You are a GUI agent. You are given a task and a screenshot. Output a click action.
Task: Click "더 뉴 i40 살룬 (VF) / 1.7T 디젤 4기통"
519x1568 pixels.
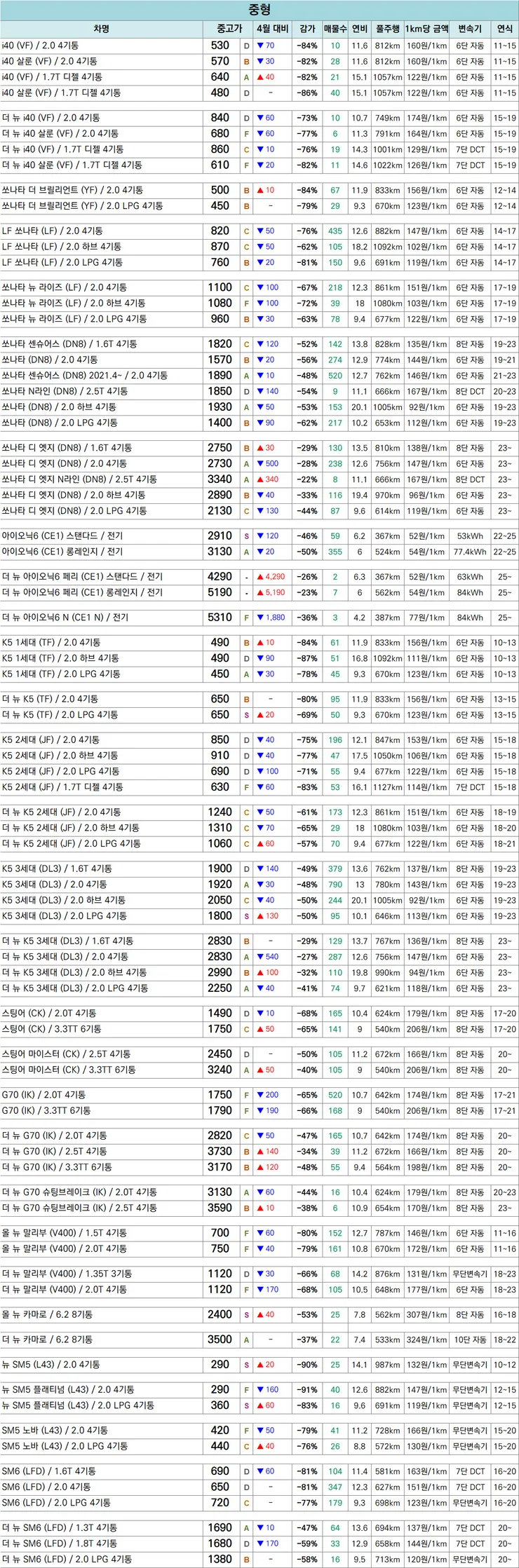tap(72, 165)
